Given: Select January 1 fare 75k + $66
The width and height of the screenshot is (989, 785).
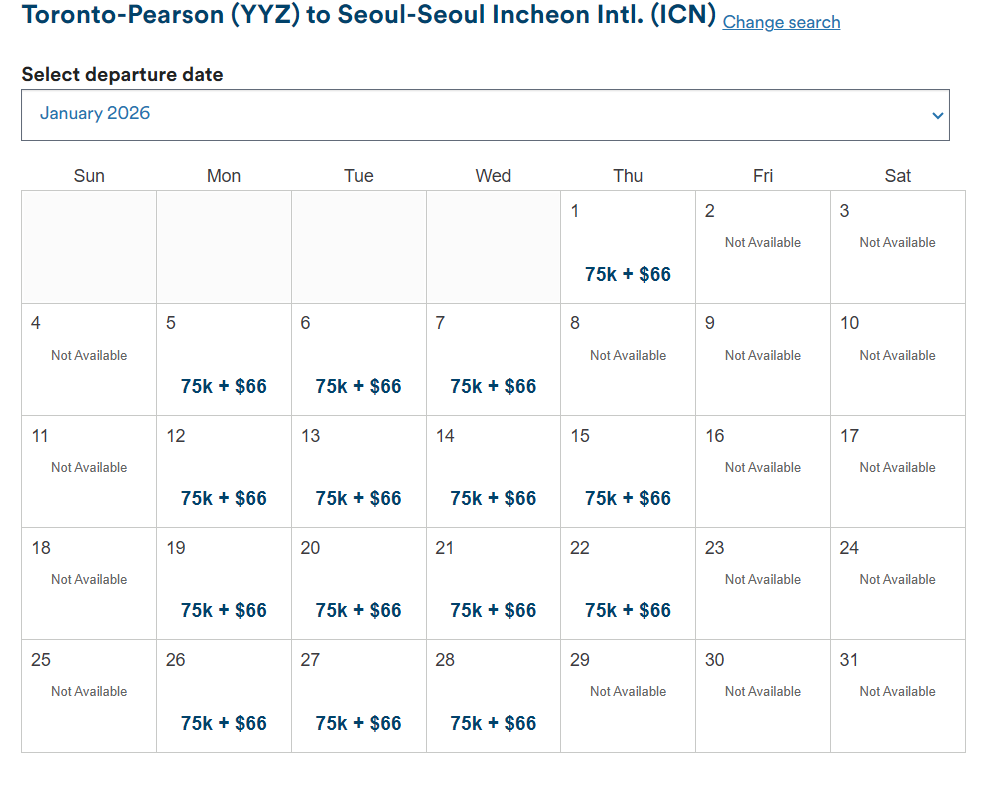Looking at the screenshot, I should [x=628, y=274].
